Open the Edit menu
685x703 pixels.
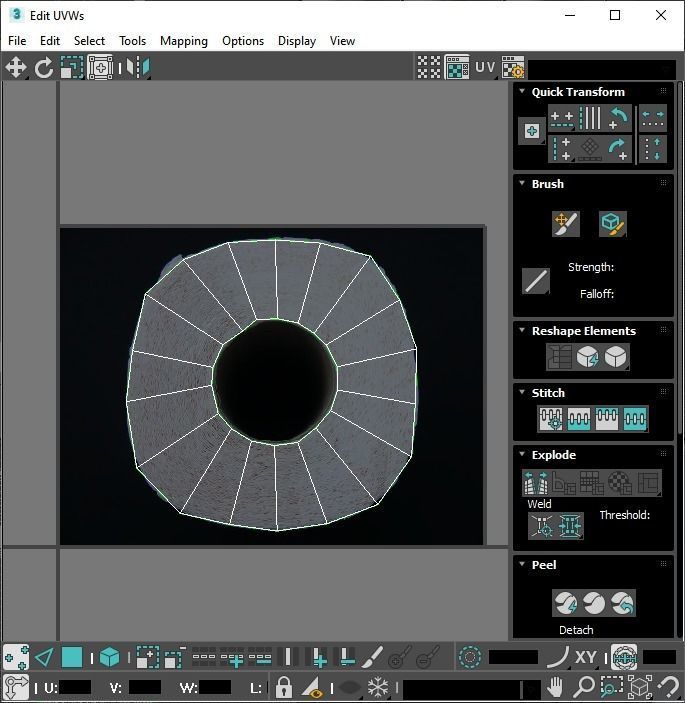click(50, 41)
